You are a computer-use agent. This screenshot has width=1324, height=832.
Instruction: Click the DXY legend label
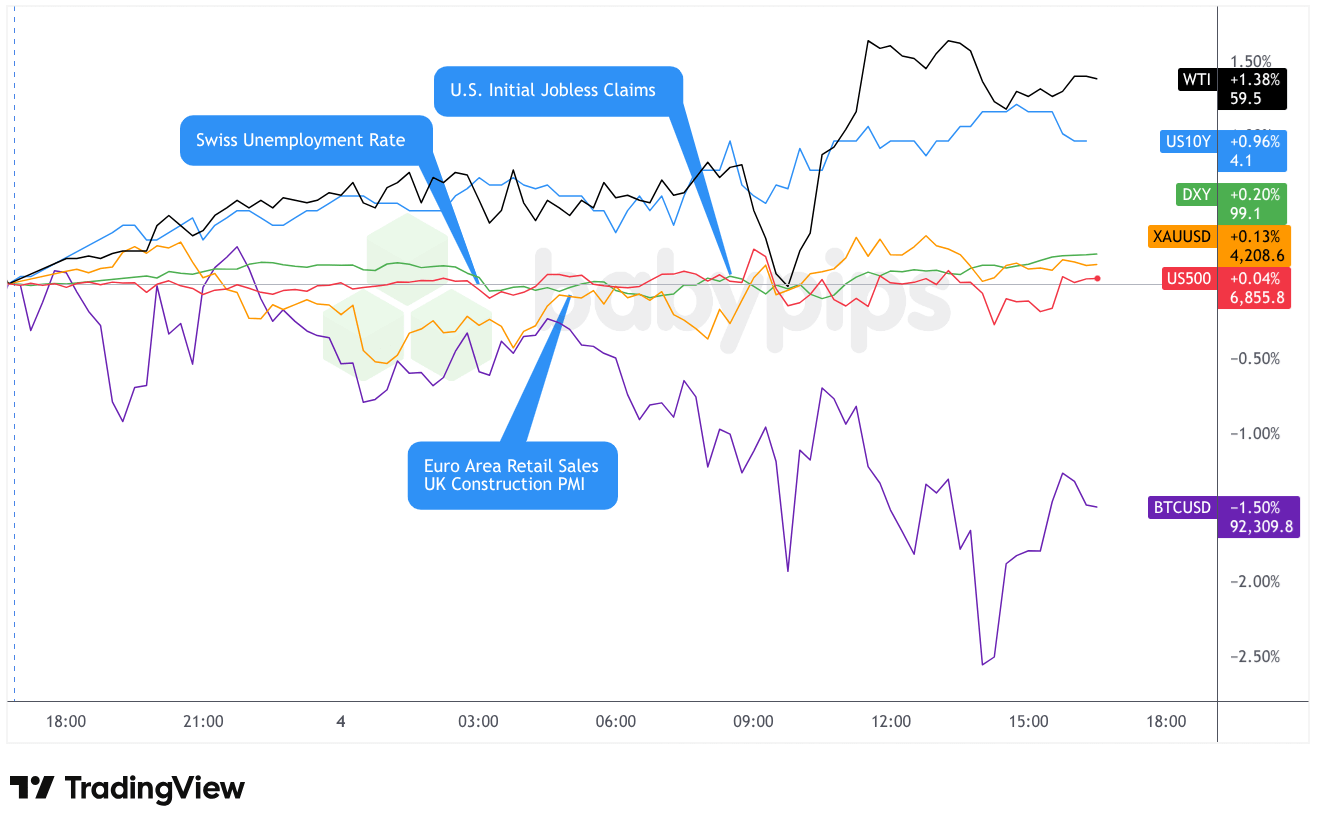point(1196,195)
